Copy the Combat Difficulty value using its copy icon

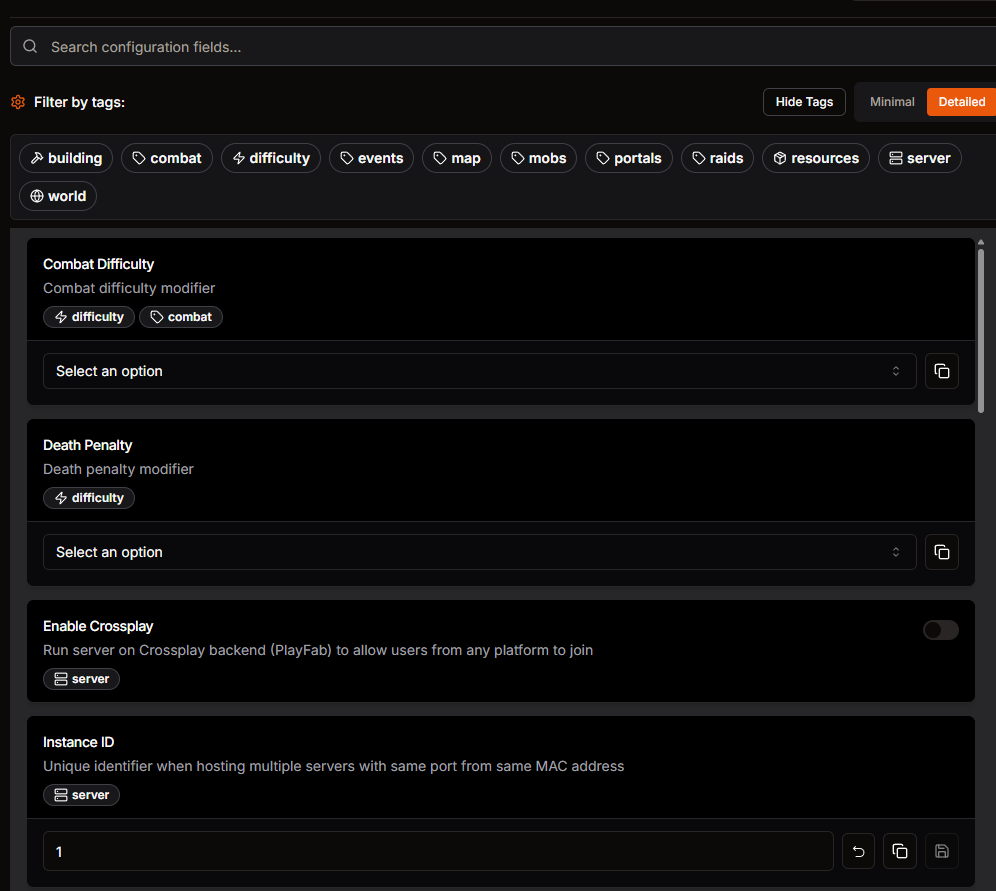pyautogui.click(x=941, y=371)
